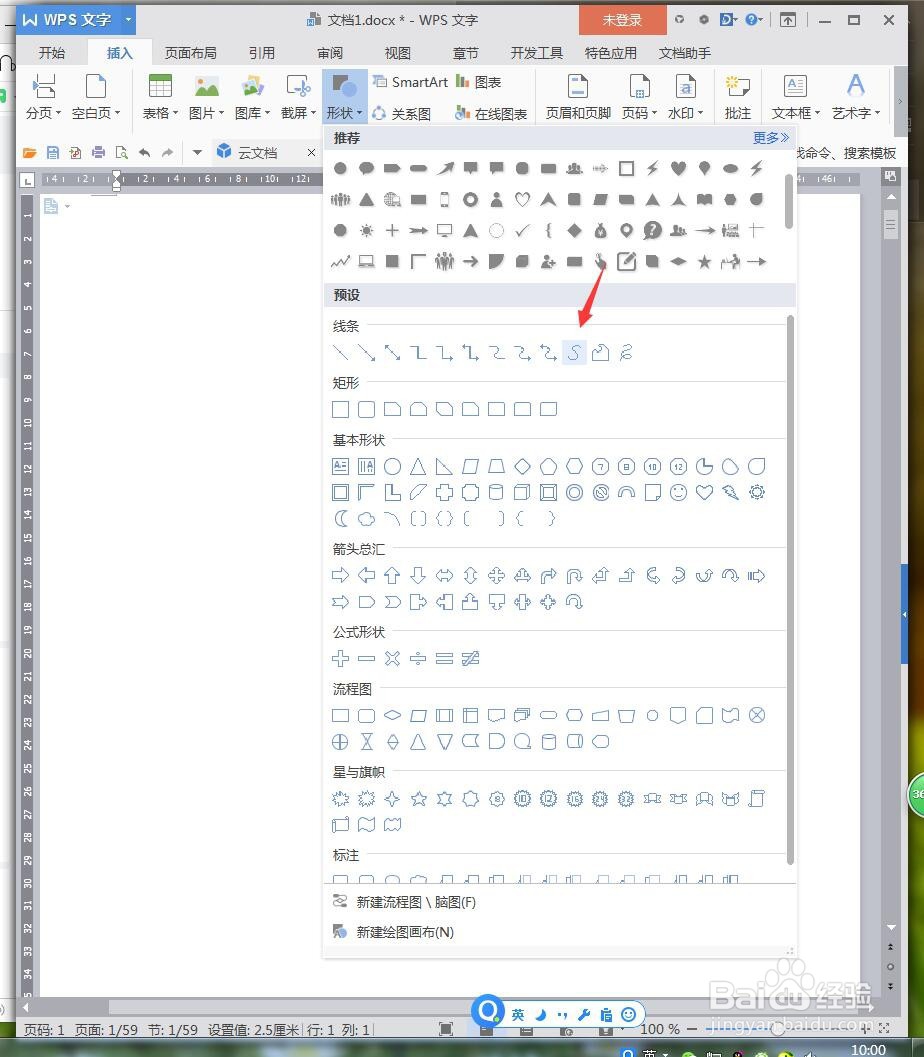Pick the five-point star shape
Viewport: 924px width, 1057px height.
(419, 799)
